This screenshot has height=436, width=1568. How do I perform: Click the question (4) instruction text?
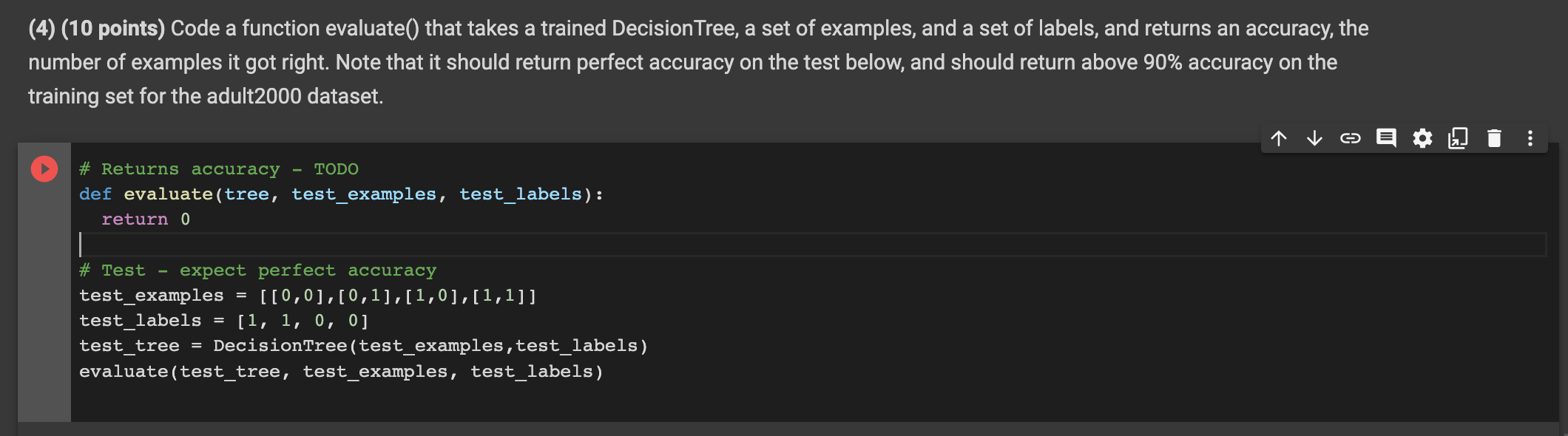click(698, 62)
